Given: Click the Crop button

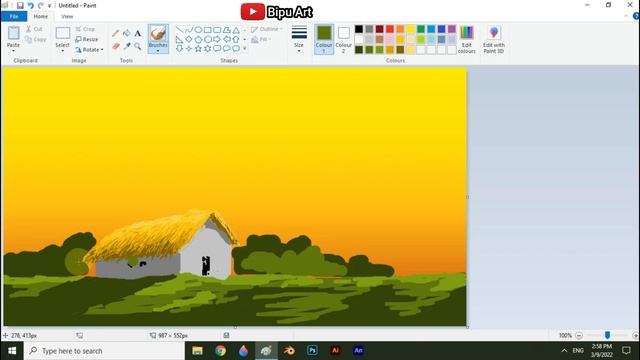Looking at the screenshot, I should 85,29.
